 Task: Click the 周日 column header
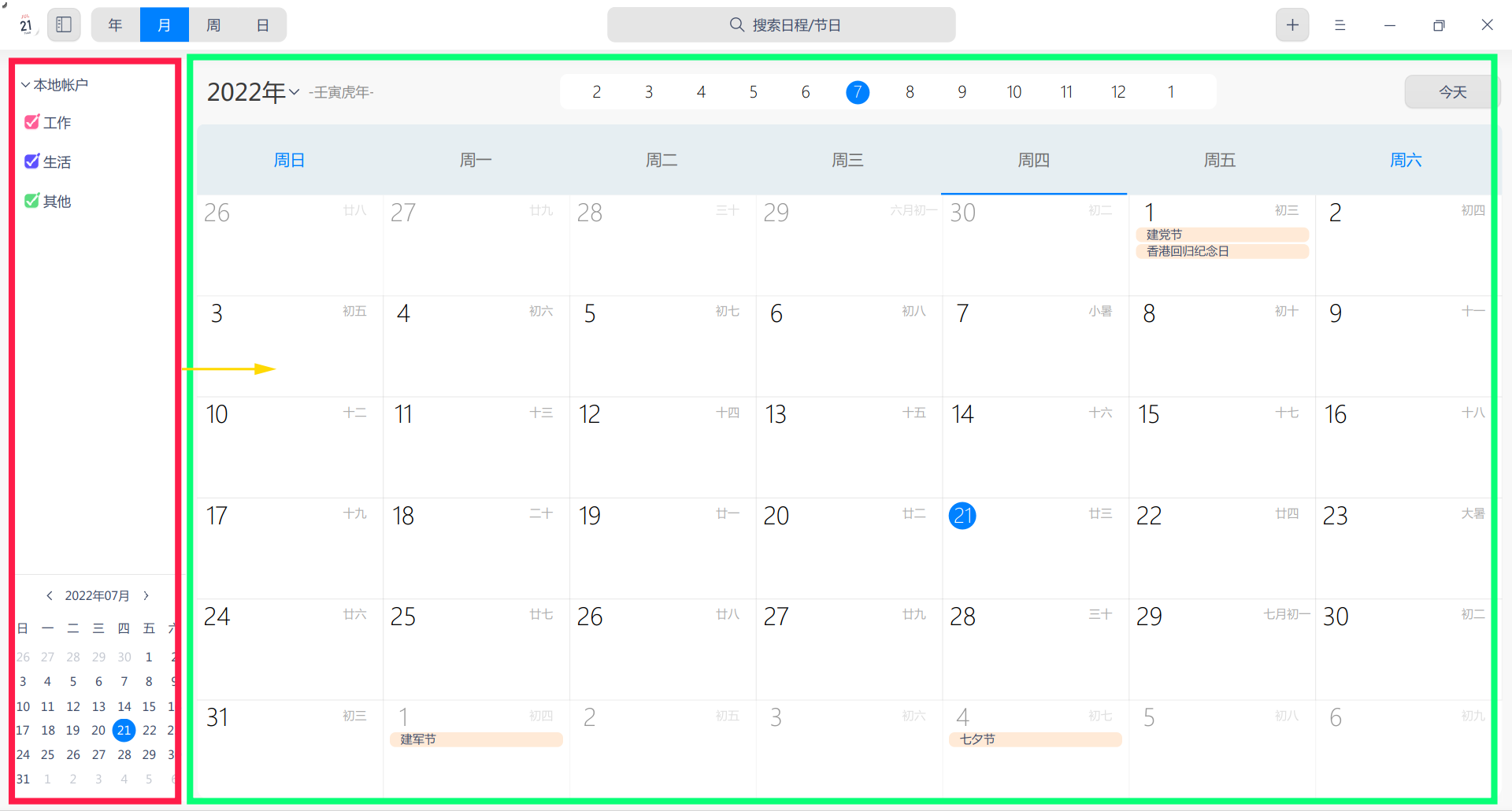[289, 160]
